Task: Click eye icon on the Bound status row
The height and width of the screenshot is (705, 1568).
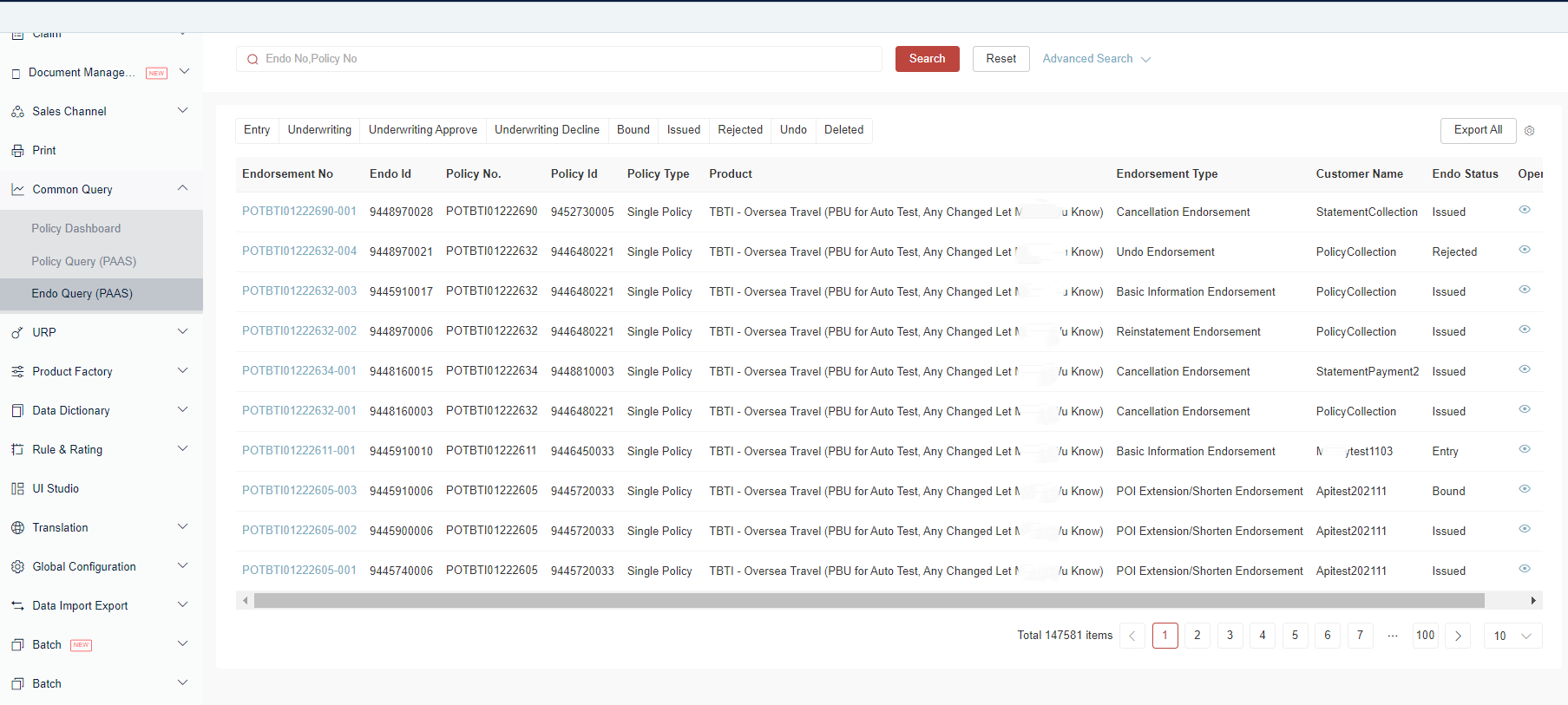Action: [1525, 489]
